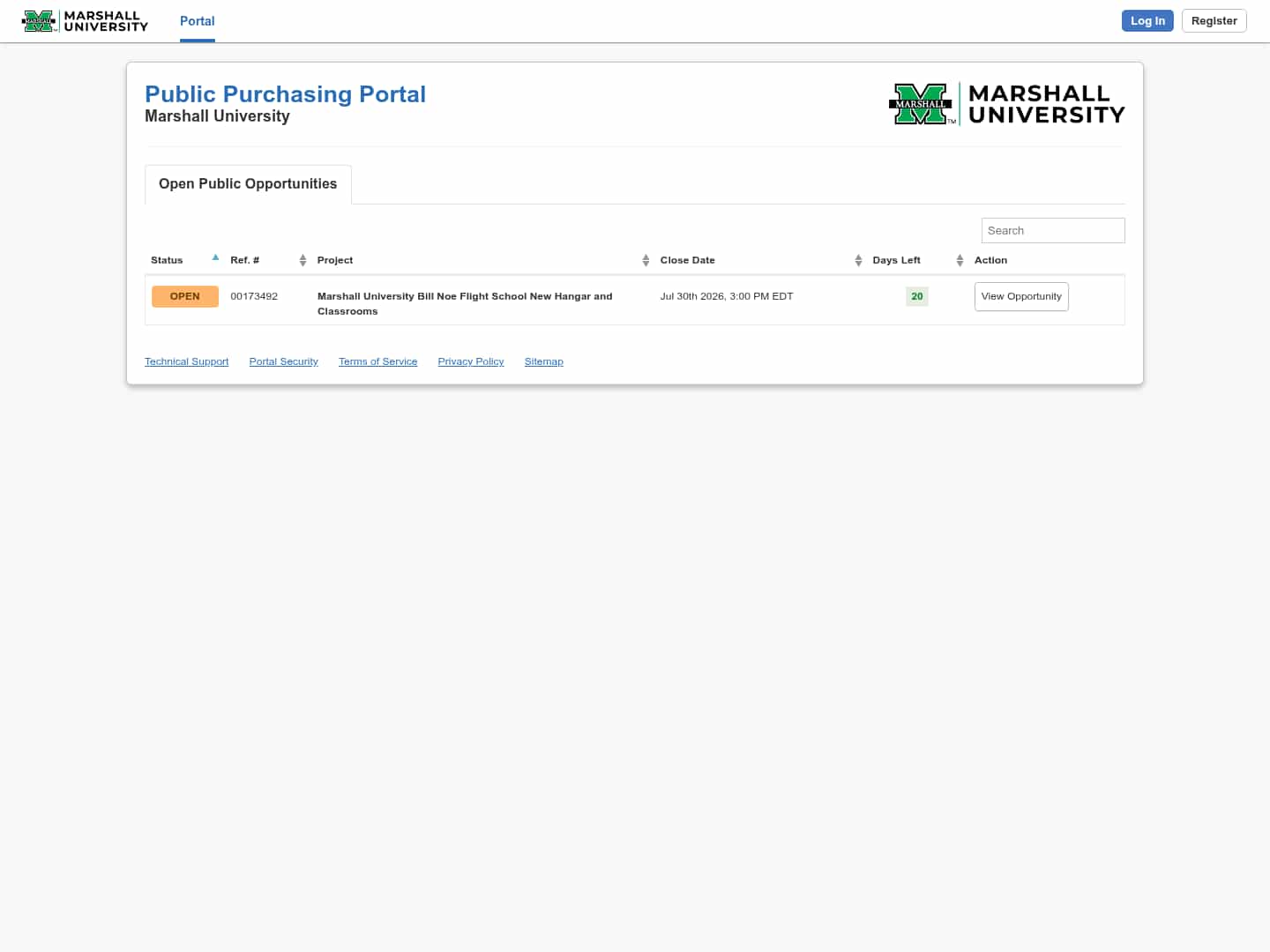Open the Technical Support link
Screen dimensions: 1270x952
point(186,361)
